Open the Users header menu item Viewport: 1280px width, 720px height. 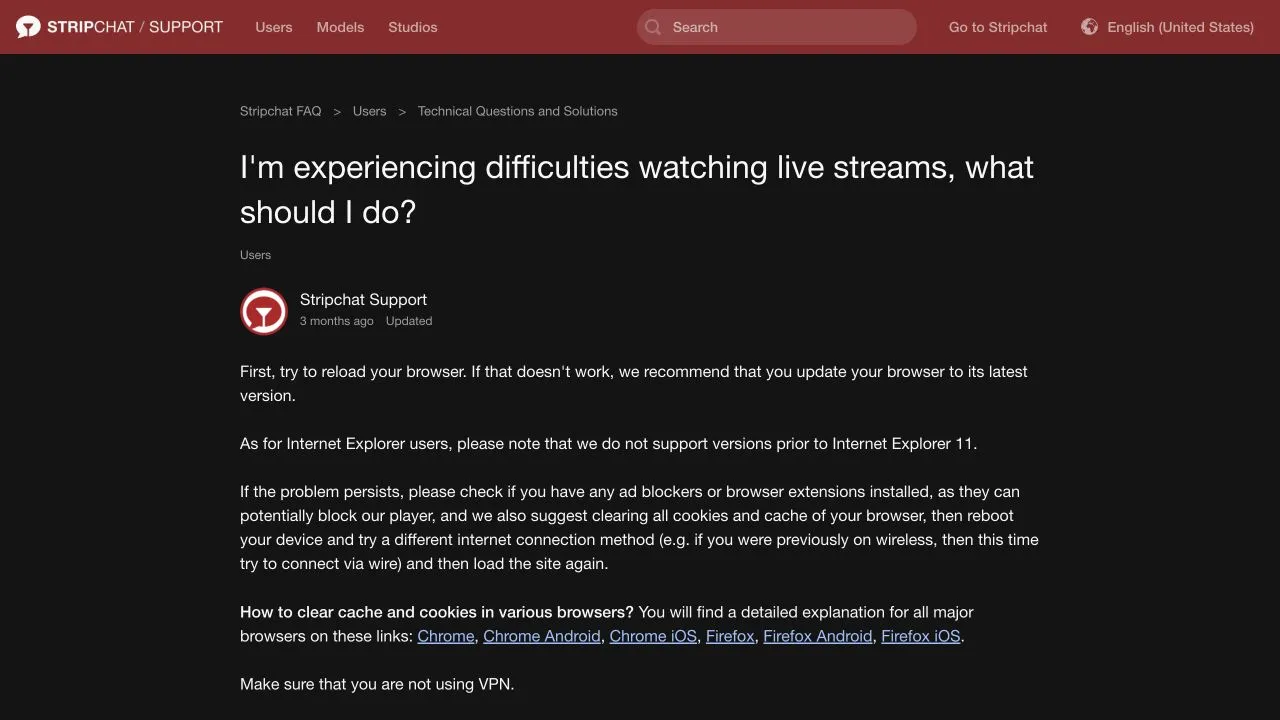[274, 27]
